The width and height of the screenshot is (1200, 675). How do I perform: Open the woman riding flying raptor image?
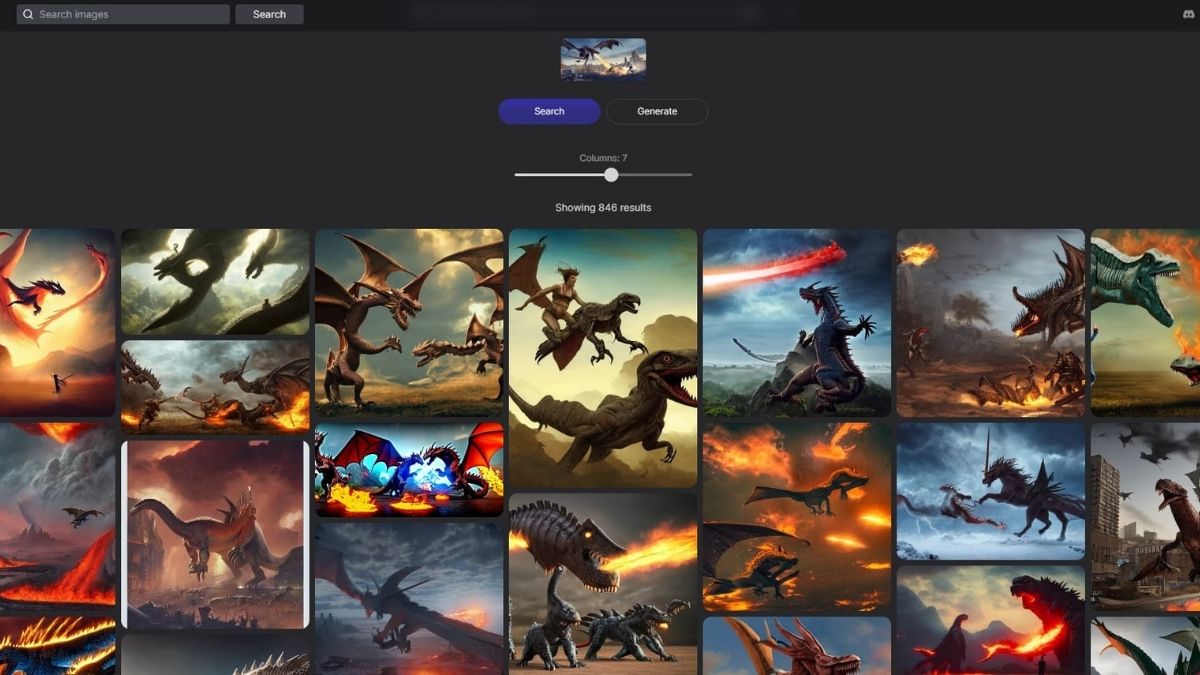coord(603,357)
